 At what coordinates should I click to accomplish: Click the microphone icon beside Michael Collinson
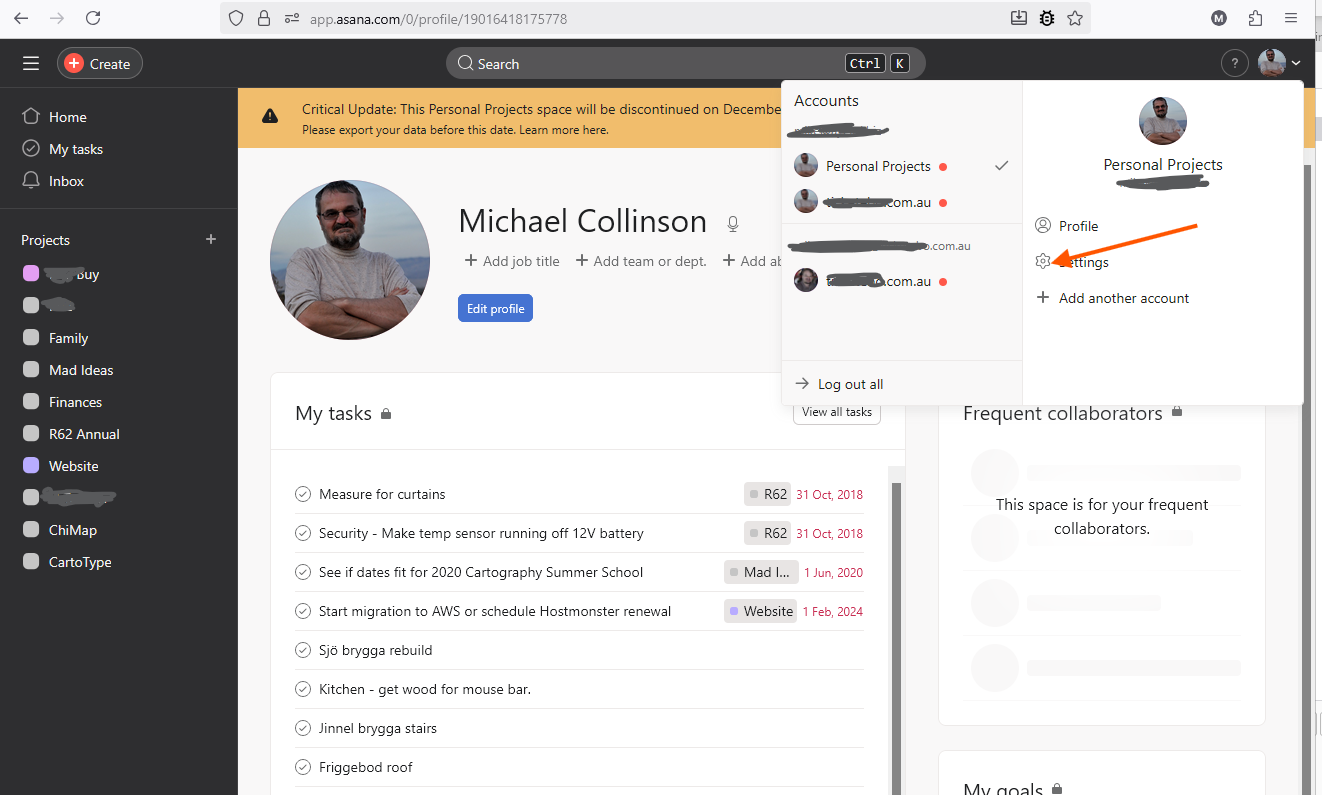733,223
